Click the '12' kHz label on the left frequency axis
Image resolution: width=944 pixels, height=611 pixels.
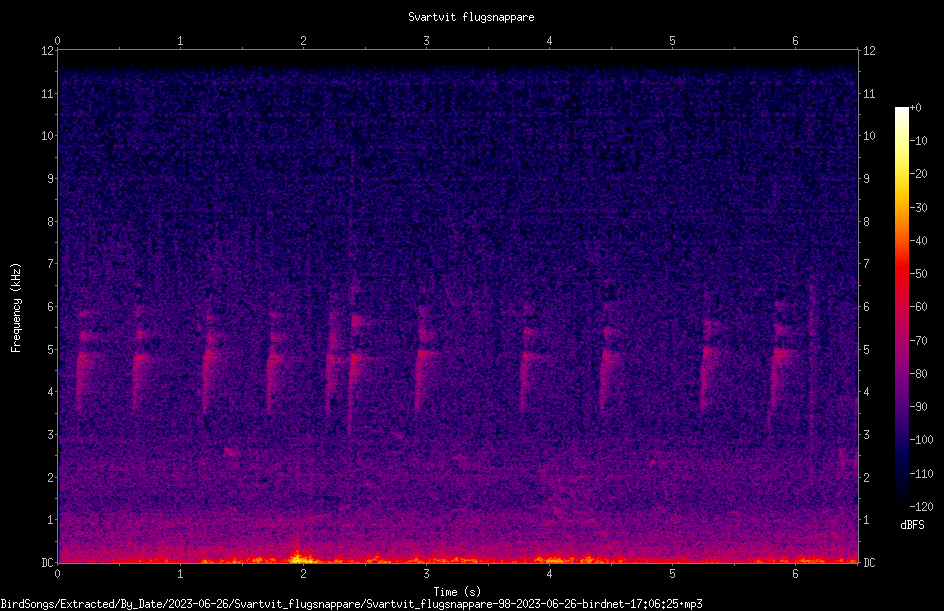[x=48, y=51]
